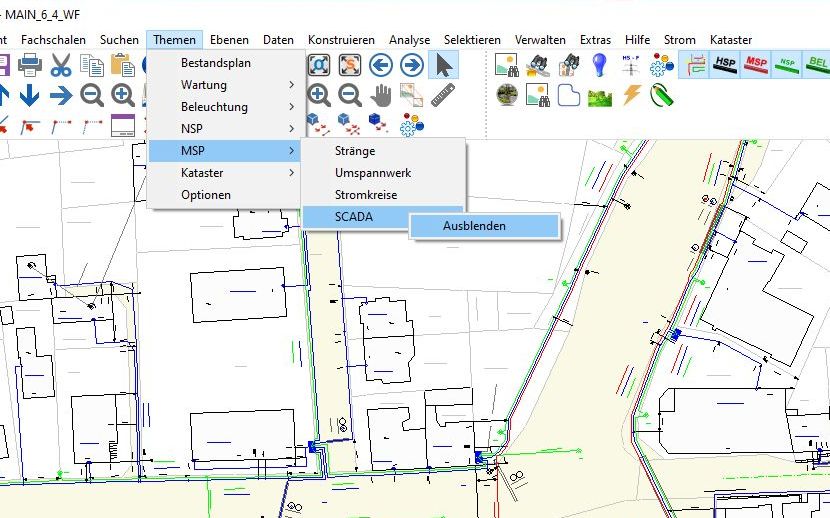The image size is (830, 518).
Task: Click Ausblenden under SCADA
Action: (x=474, y=226)
